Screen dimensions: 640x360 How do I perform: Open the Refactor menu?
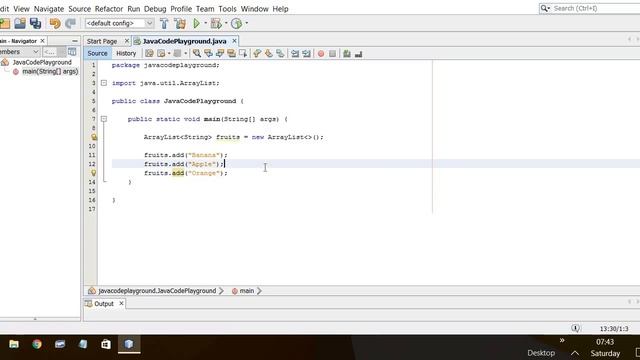(x=109, y=9)
